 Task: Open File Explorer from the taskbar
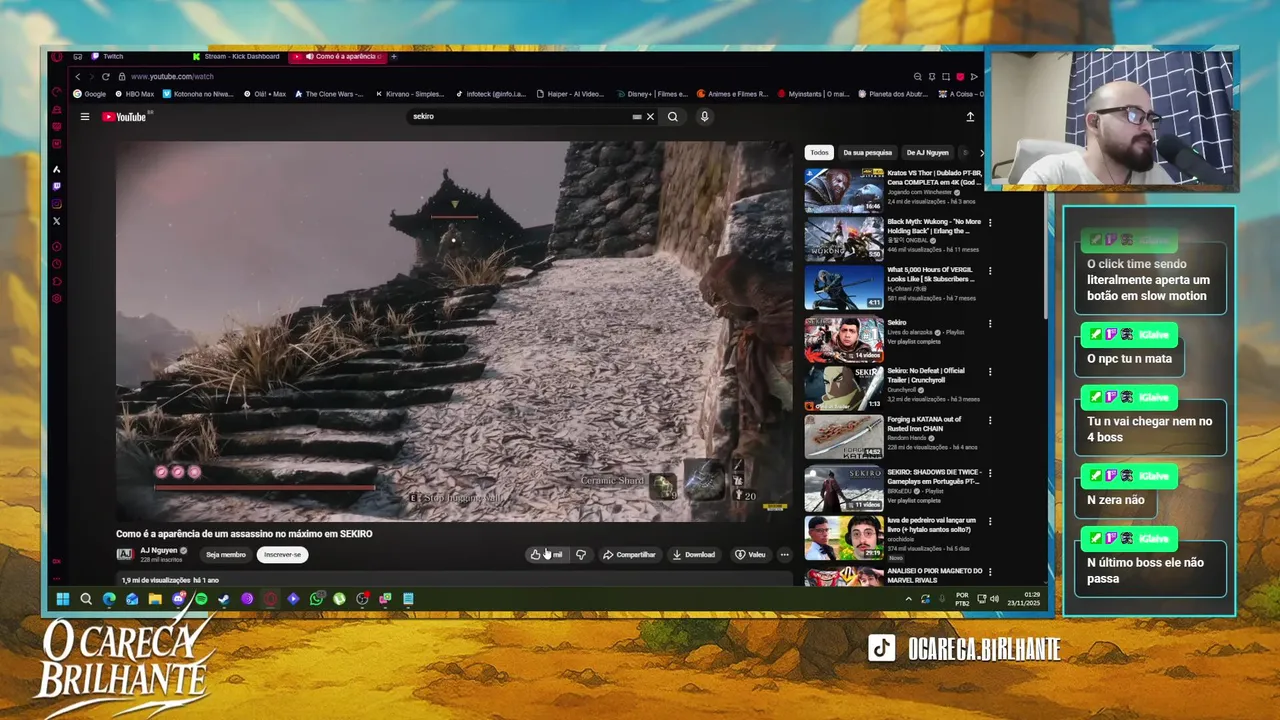[155, 600]
